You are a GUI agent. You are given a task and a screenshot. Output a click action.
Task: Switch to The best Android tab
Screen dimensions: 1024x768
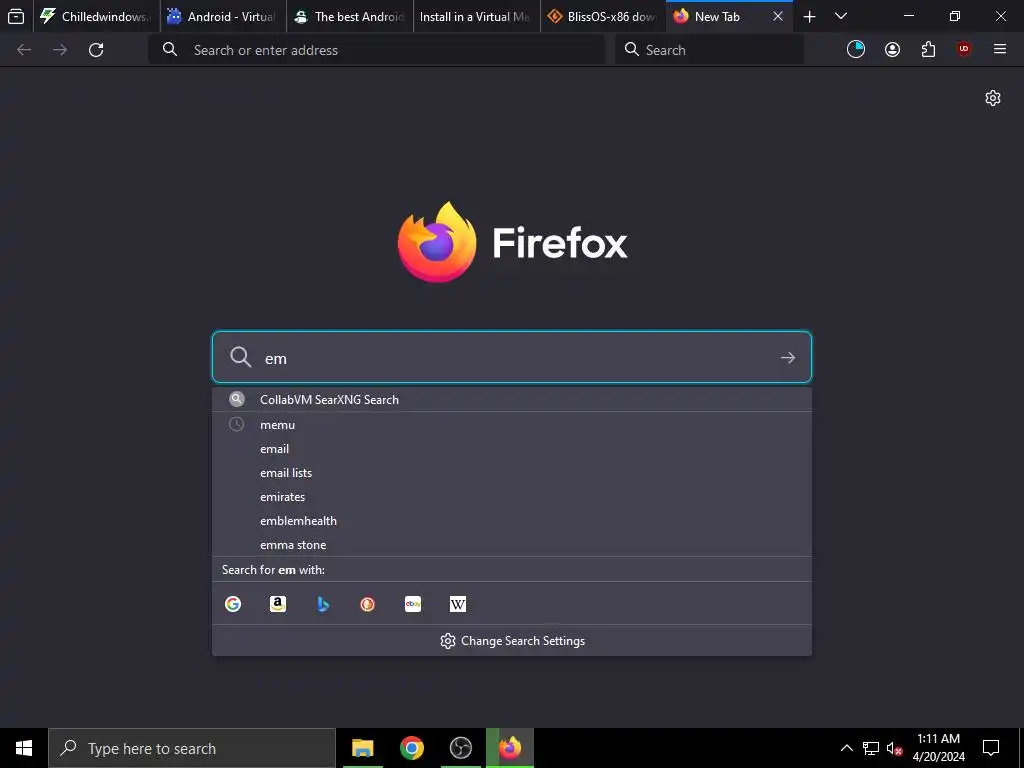pyautogui.click(x=349, y=16)
